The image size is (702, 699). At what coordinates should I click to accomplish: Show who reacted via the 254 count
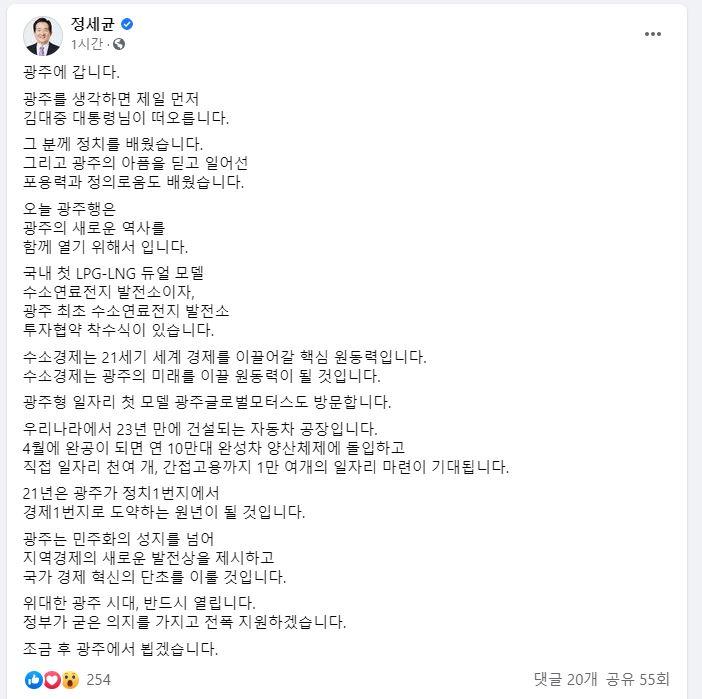pyautogui.click(x=99, y=680)
